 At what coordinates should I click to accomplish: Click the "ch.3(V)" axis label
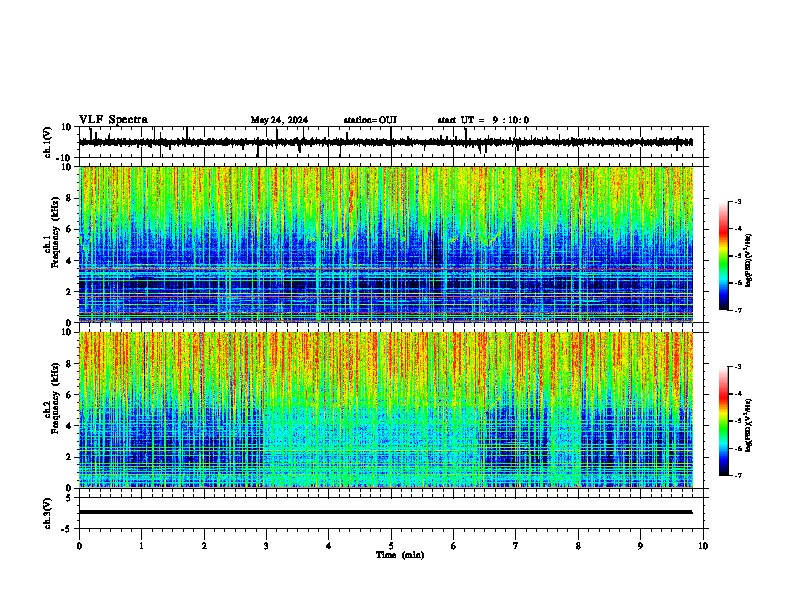[x=48, y=513]
